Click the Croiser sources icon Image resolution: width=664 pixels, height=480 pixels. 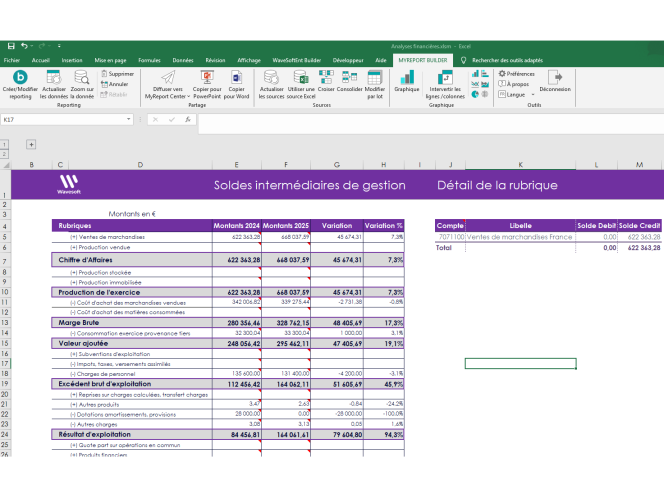click(326, 77)
